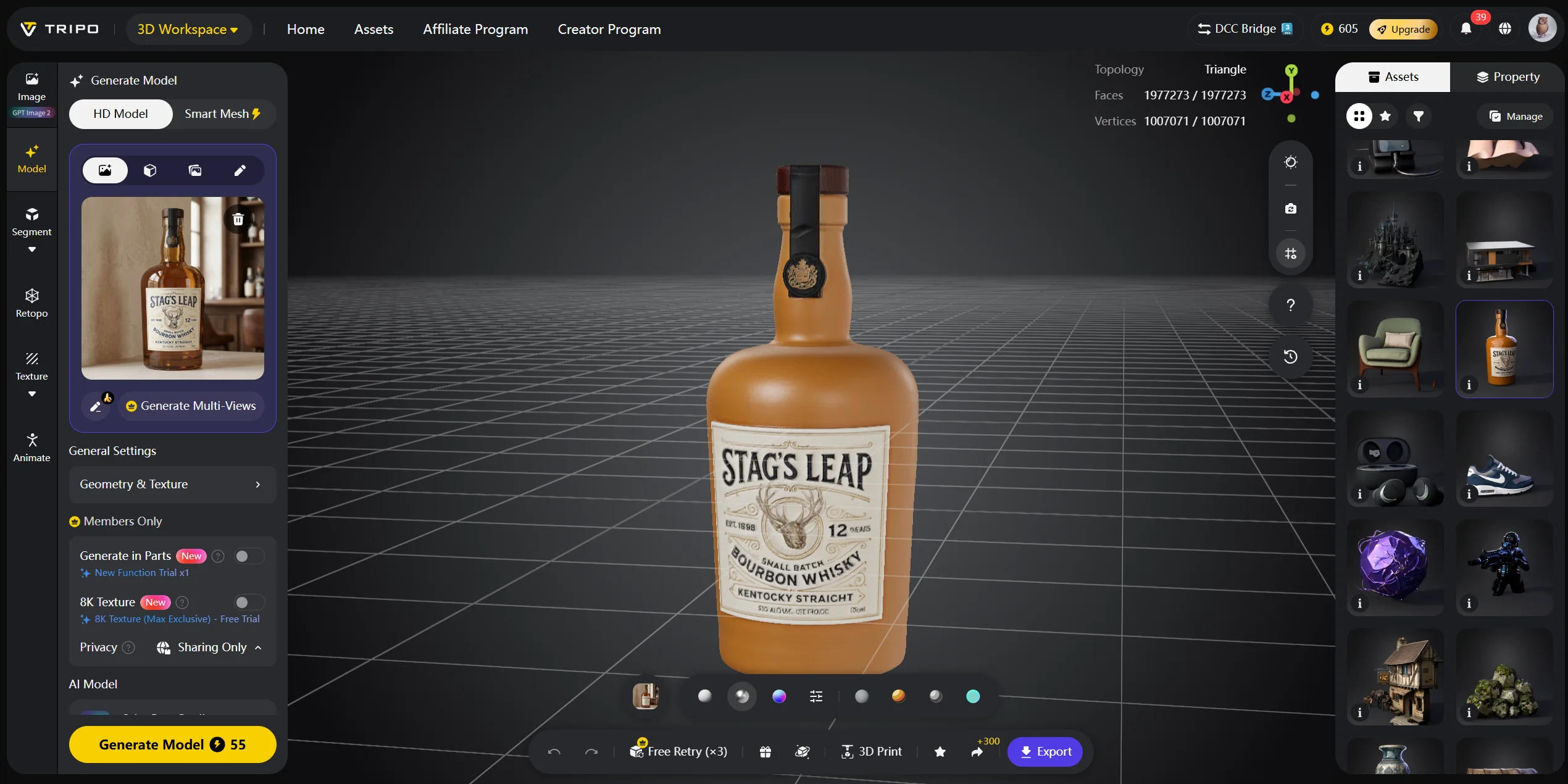Expand the Texture submenu arrow
1568x784 pixels.
[x=31, y=394]
